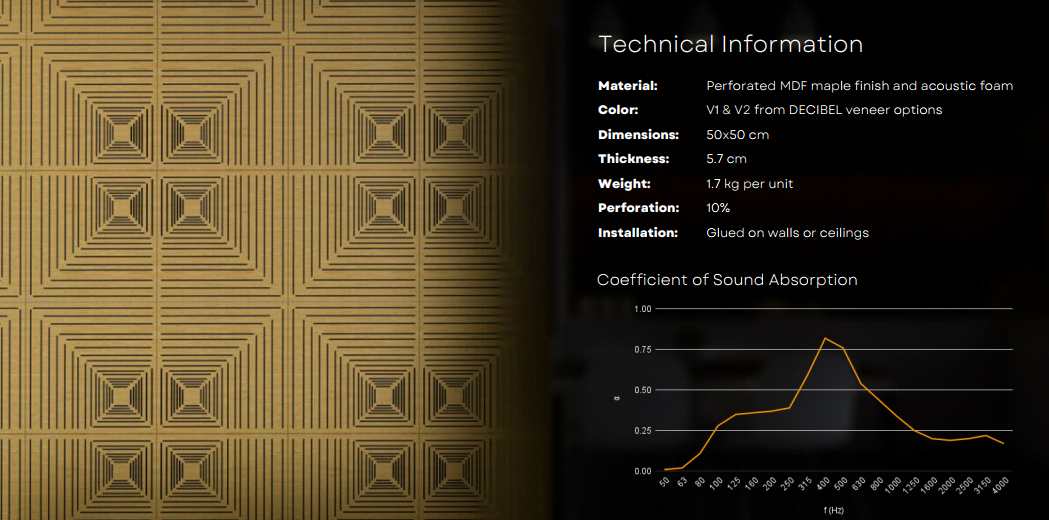Click Glued on walls or ceilings text
This screenshot has height=520, width=1049.
pyautogui.click(x=787, y=233)
